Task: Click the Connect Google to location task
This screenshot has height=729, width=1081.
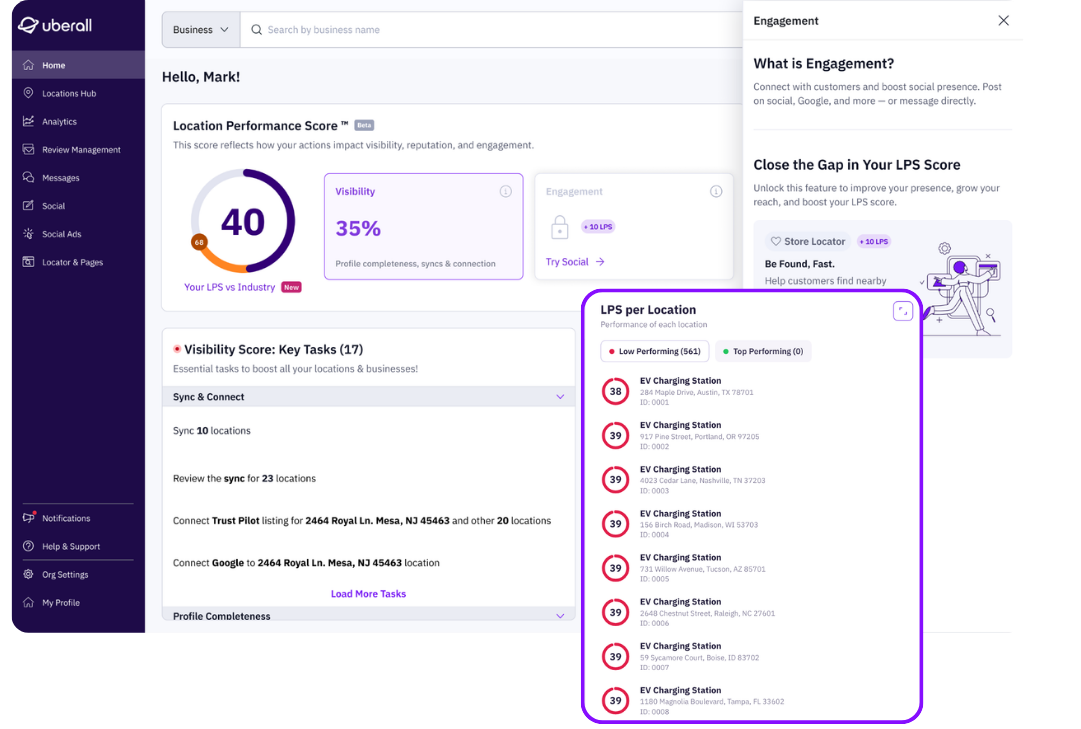Action: tap(306, 563)
